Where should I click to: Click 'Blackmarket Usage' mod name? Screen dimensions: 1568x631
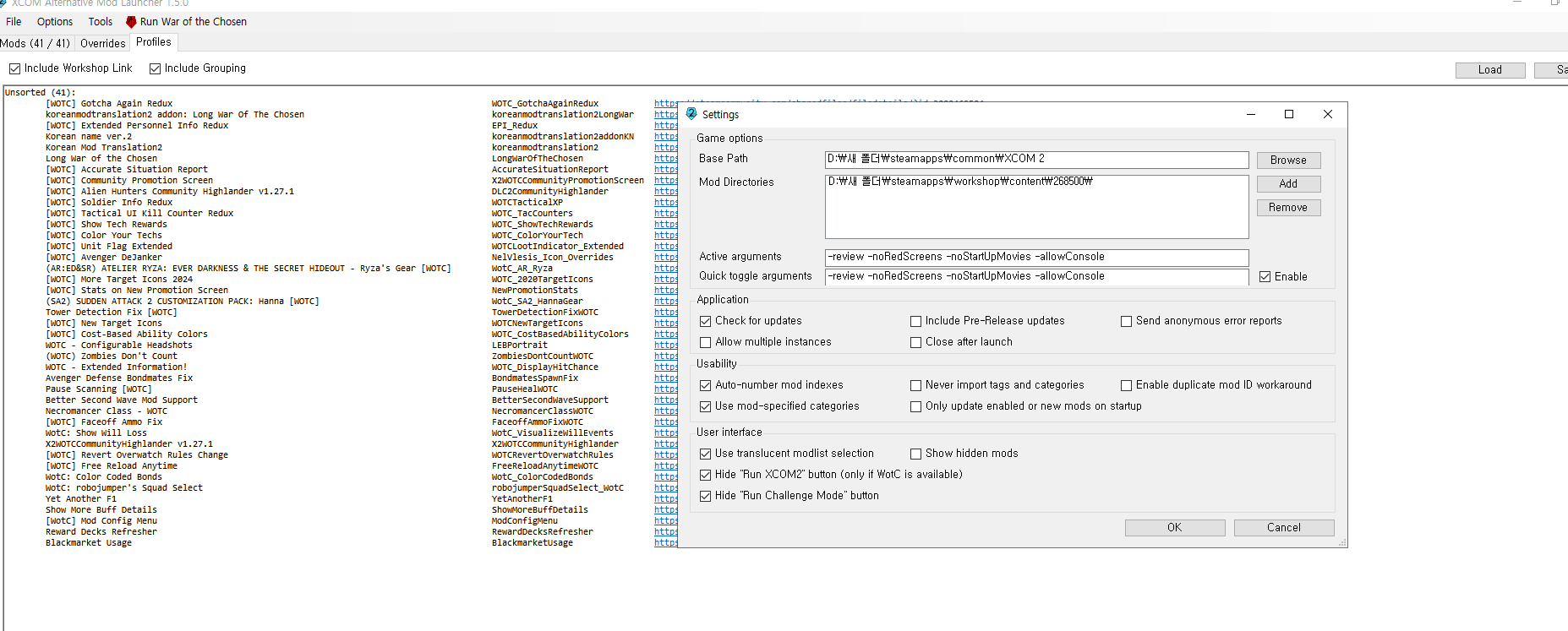tap(89, 543)
